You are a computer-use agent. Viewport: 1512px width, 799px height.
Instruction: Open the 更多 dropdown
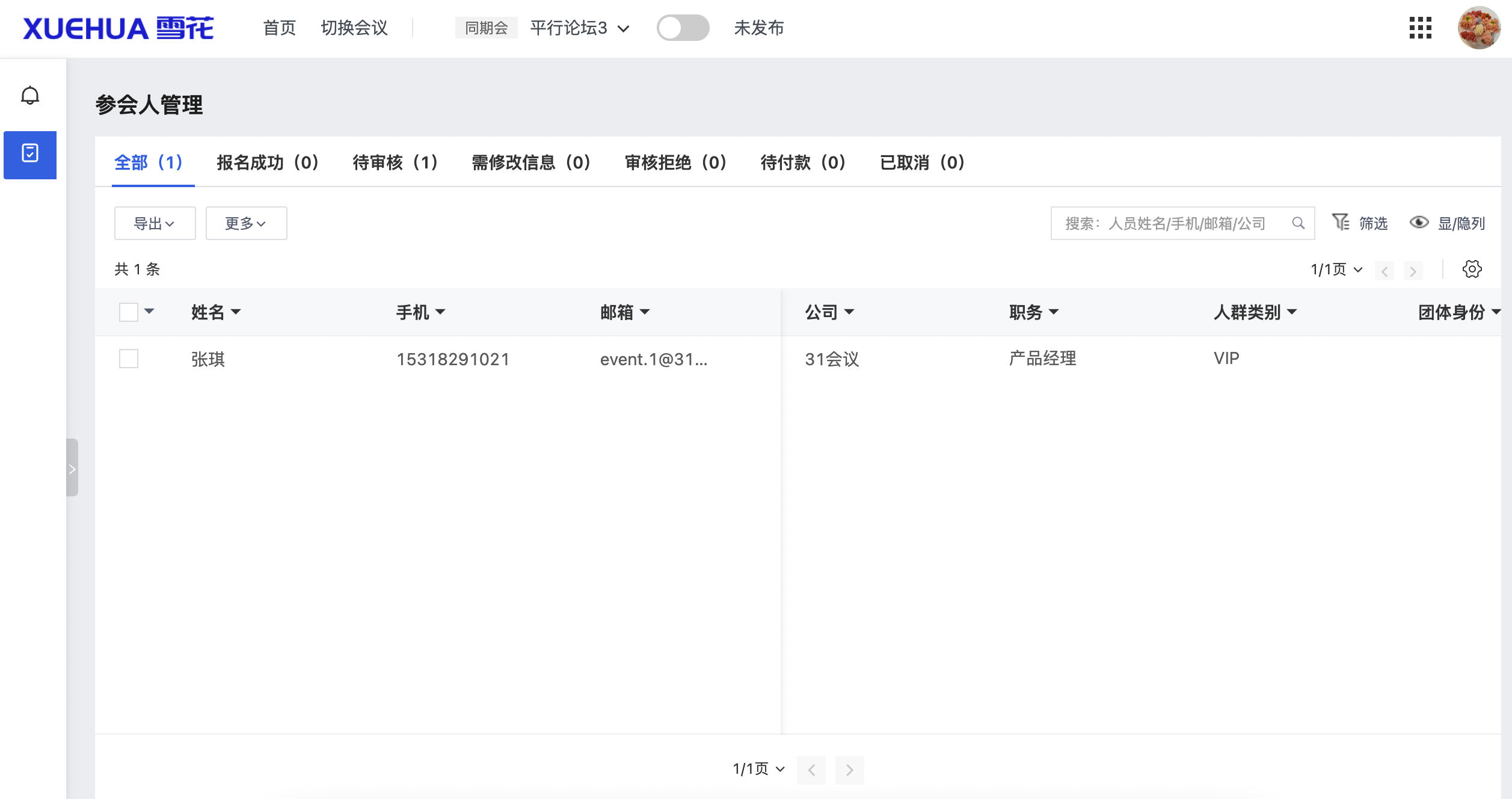tap(246, 223)
